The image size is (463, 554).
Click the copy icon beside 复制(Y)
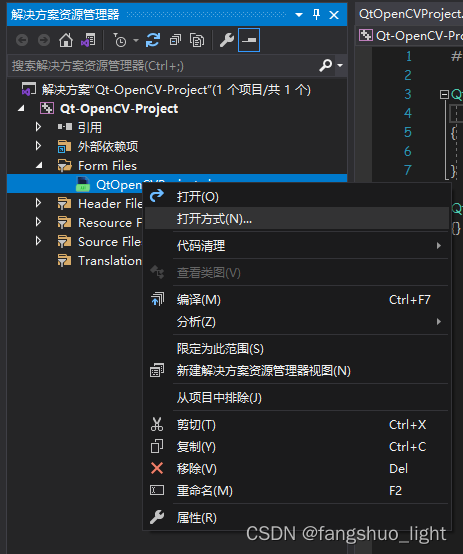(157, 446)
